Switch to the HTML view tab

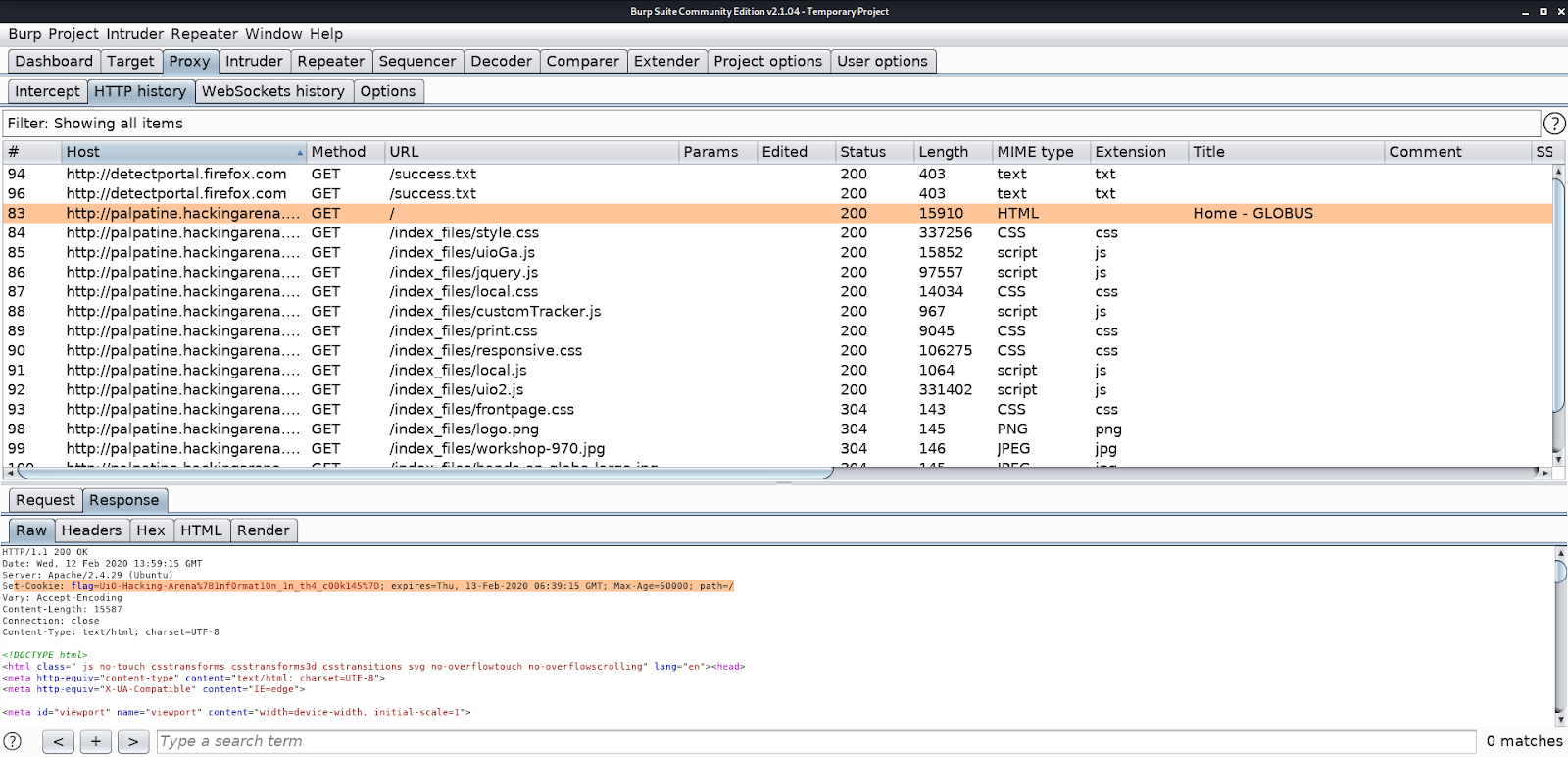click(202, 530)
